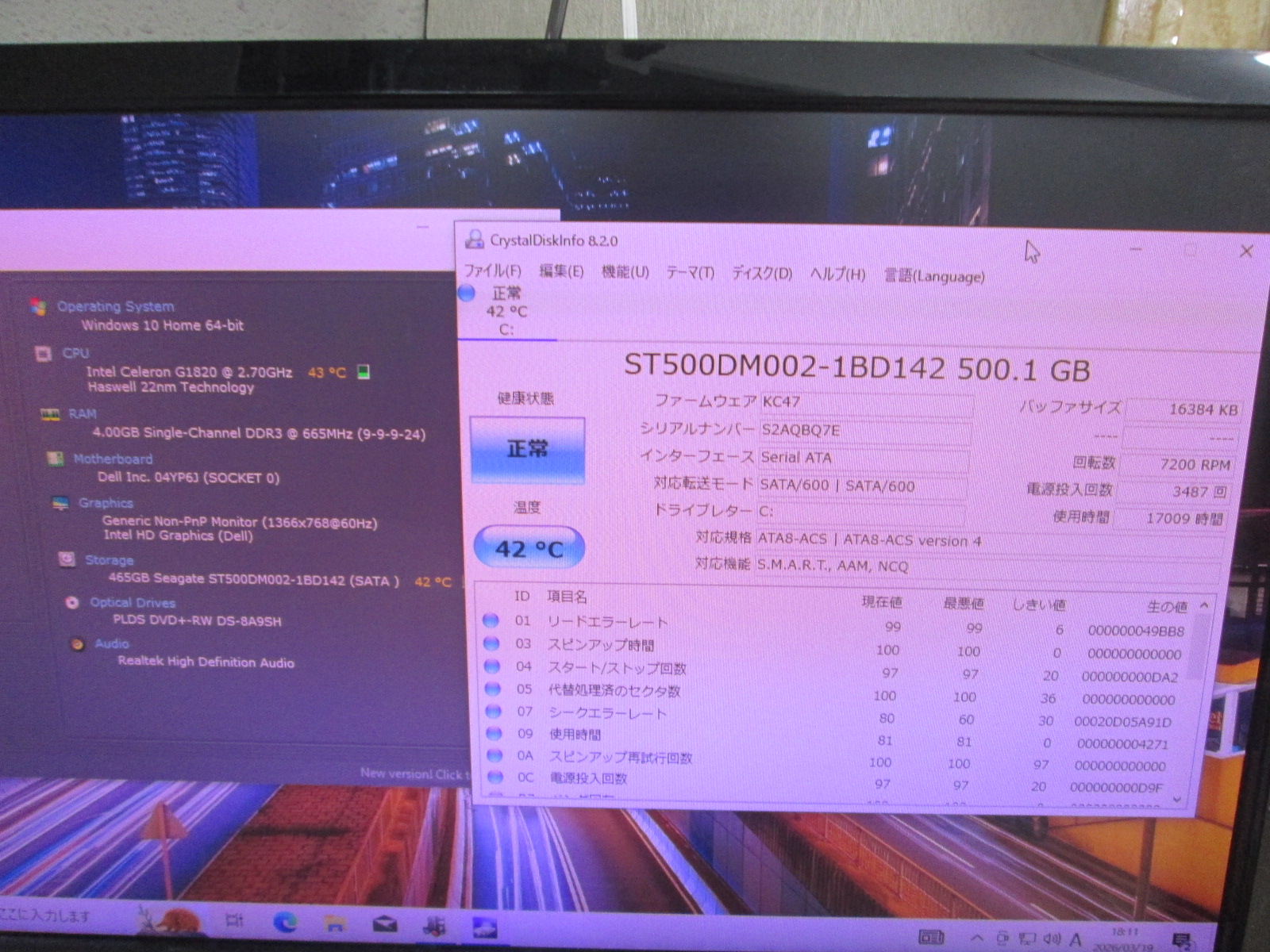Click the Motherboard icon in Speccy summary
1270x952 pixels.
tap(55, 459)
